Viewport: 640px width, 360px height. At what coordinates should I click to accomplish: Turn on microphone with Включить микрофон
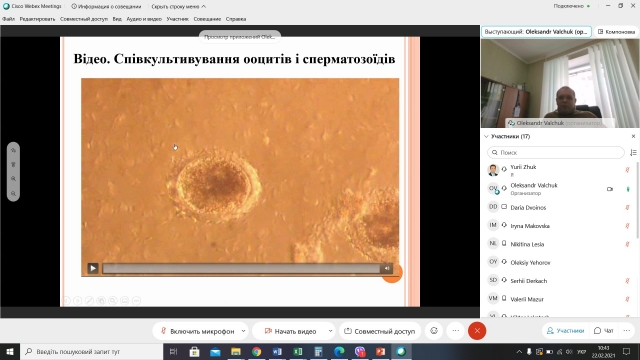click(x=197, y=331)
